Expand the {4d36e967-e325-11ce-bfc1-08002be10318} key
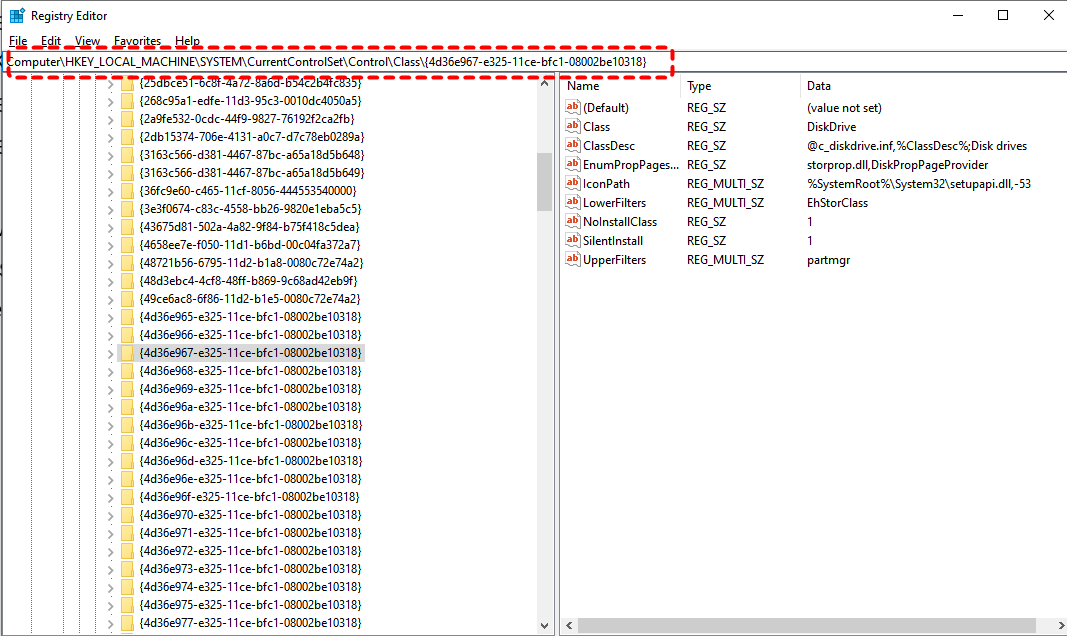The height and width of the screenshot is (636, 1067). [110, 353]
